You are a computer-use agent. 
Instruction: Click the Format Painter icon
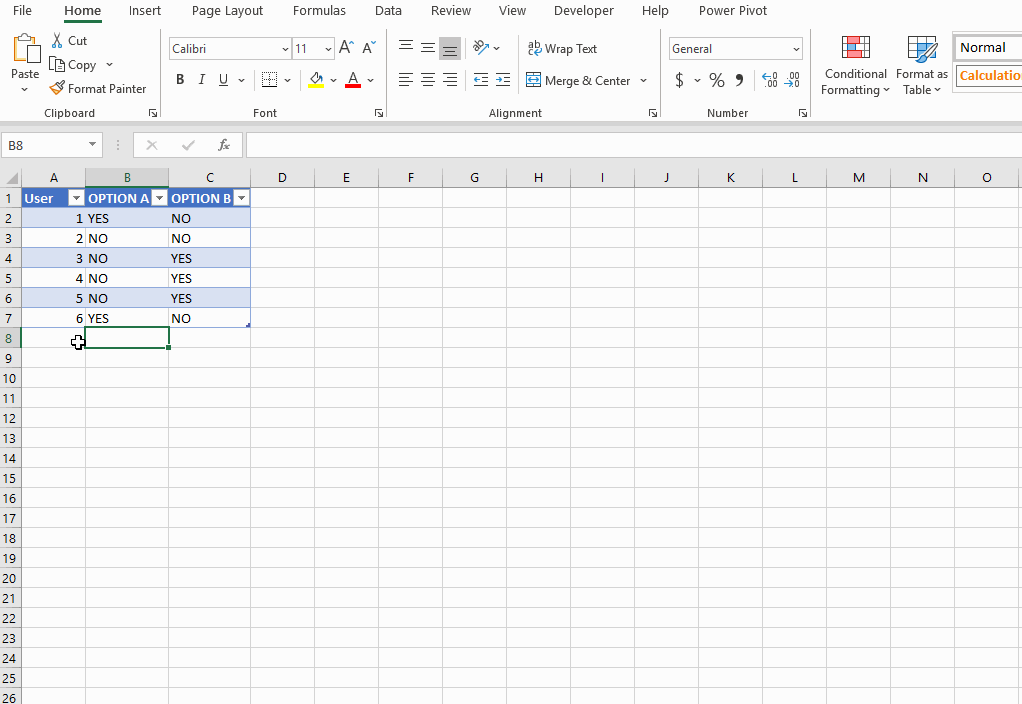click(57, 88)
